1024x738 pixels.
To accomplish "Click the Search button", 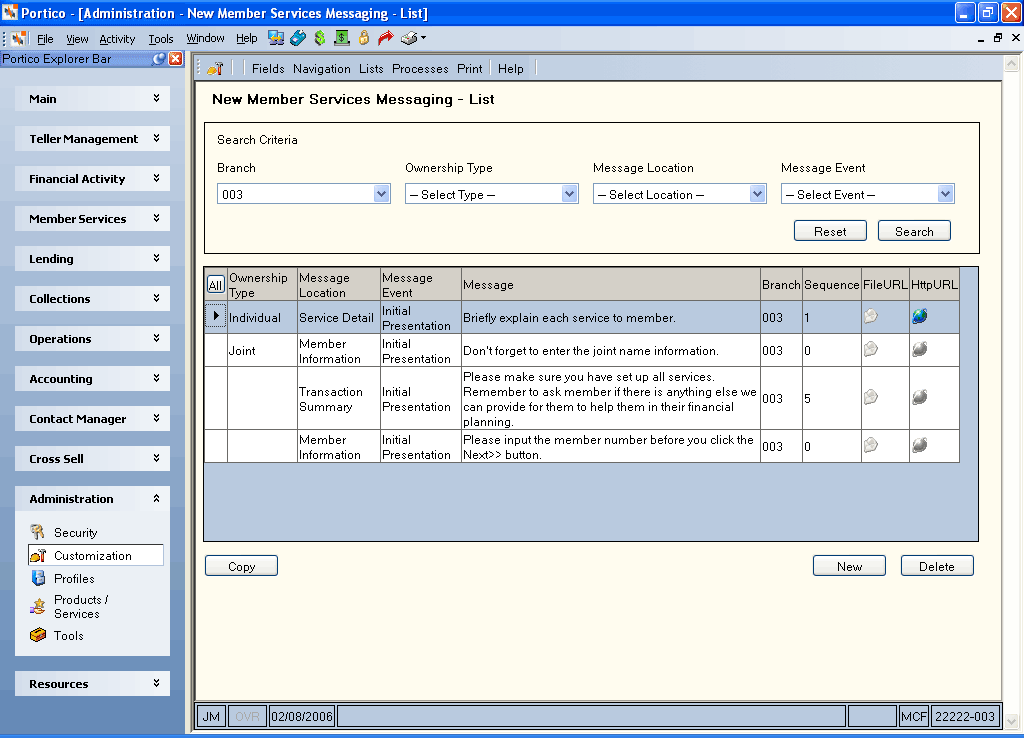I will [x=914, y=231].
